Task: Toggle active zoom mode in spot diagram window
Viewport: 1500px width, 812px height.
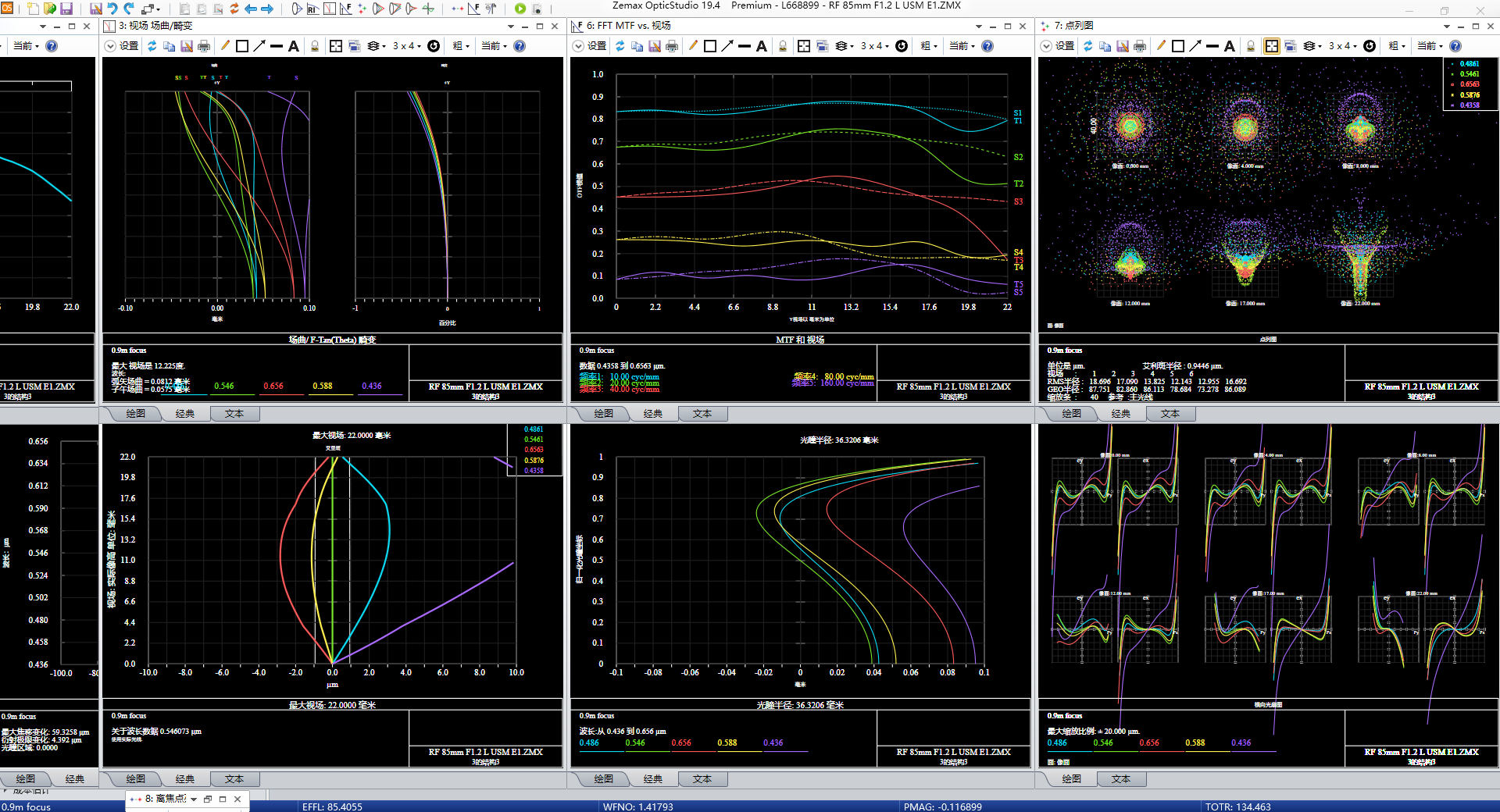Action: point(1271,46)
